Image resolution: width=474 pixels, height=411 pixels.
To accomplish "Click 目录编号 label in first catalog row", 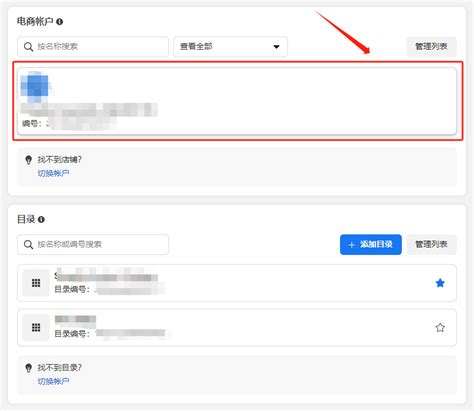I will 72,289.
